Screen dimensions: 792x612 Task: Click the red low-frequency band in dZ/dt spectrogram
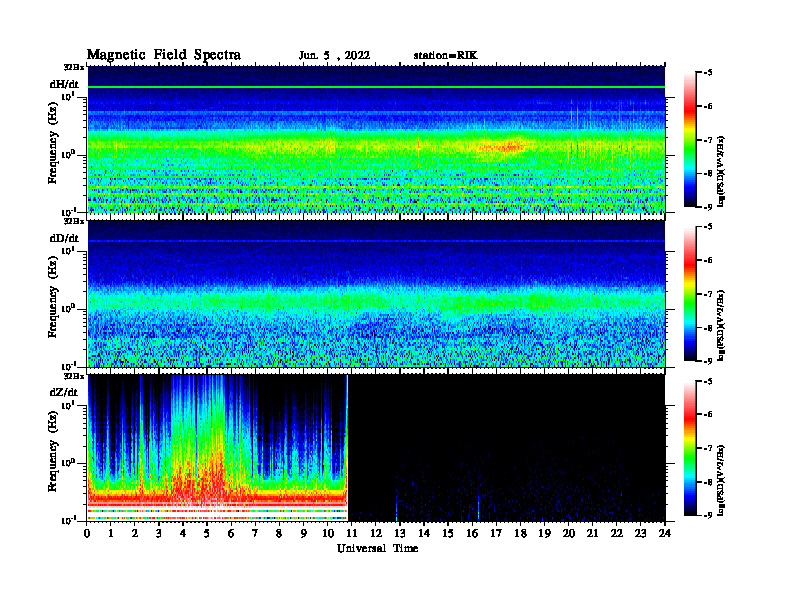(218, 497)
